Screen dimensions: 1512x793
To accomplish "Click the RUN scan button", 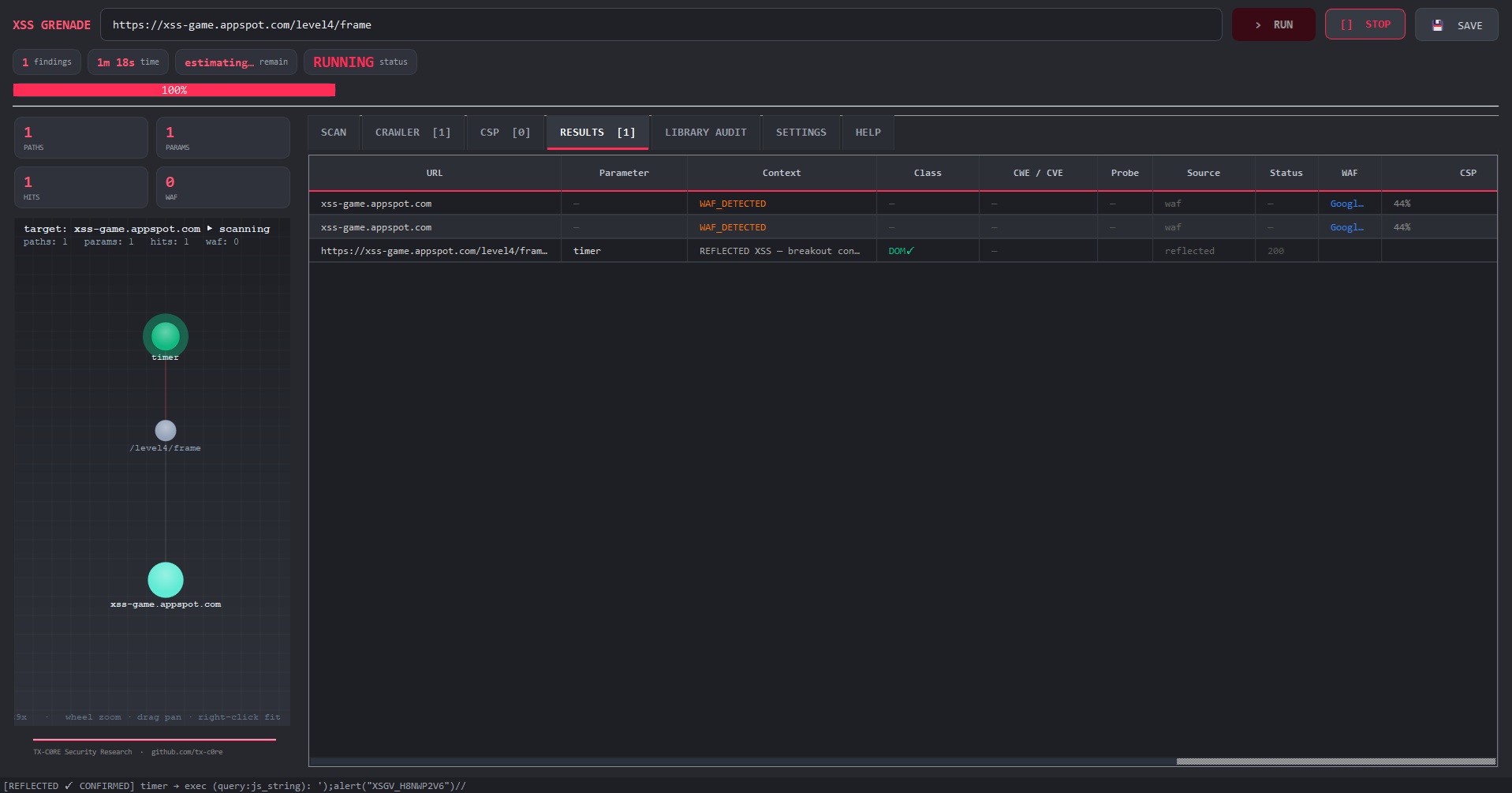I will coord(1273,24).
